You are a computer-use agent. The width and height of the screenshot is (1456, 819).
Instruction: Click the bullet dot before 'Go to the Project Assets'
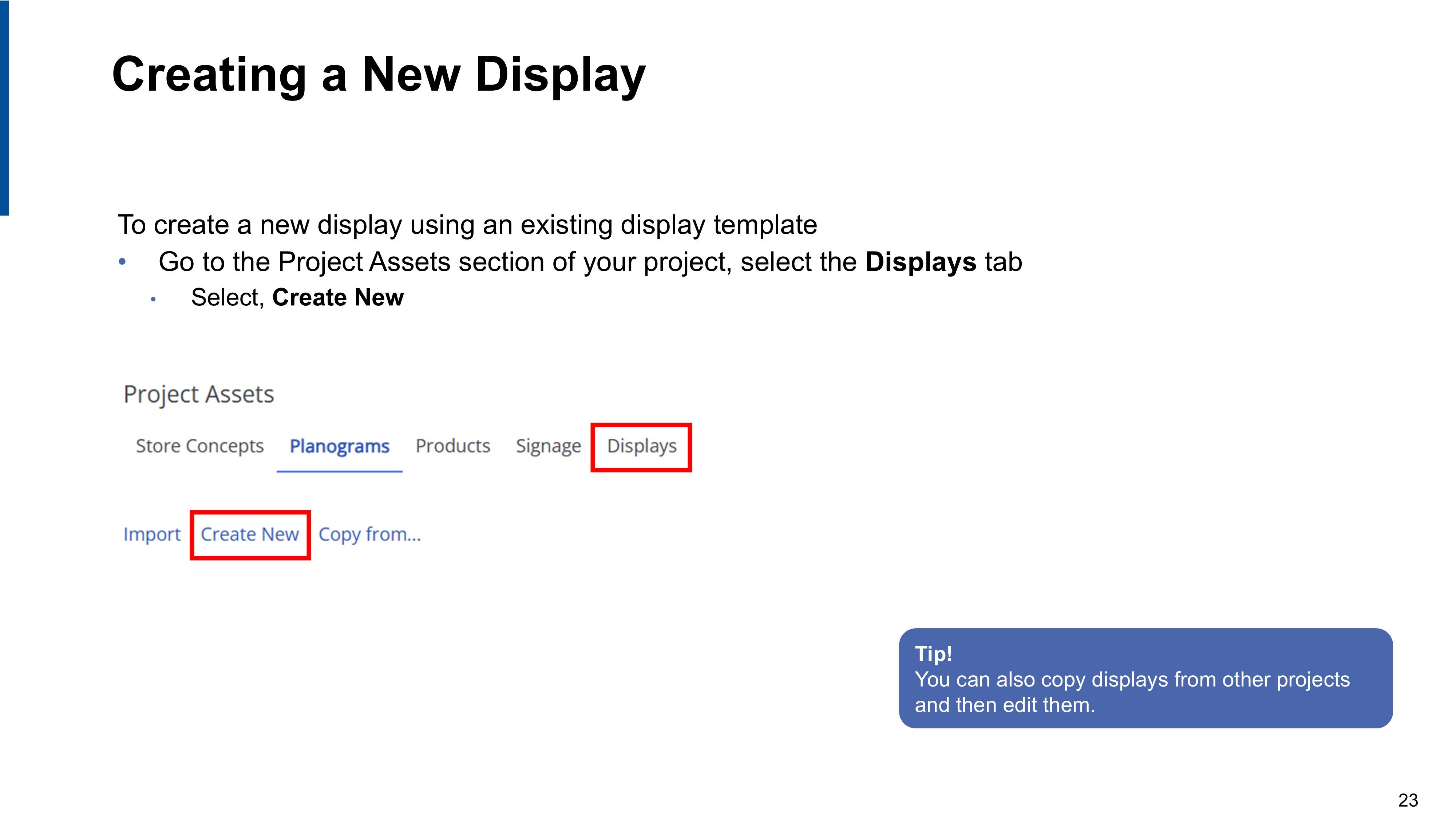tap(122, 262)
